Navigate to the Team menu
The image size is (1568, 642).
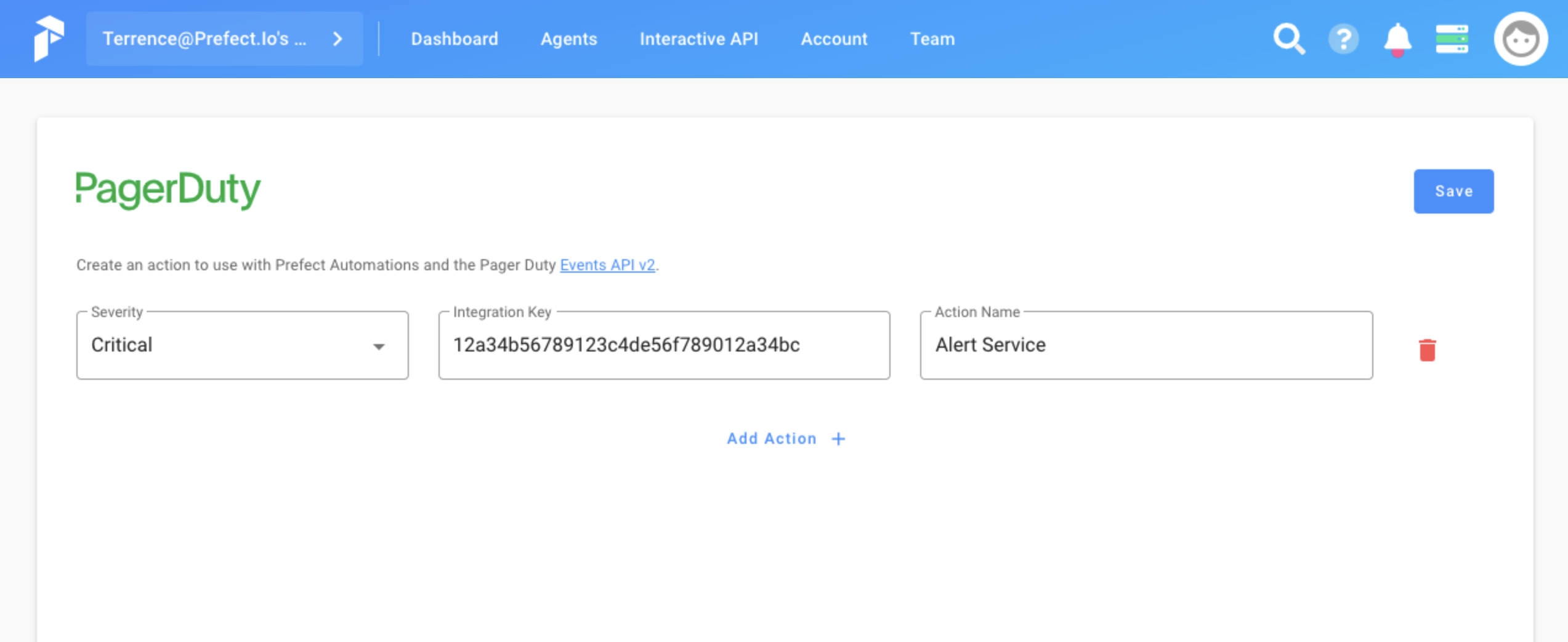[x=932, y=39]
